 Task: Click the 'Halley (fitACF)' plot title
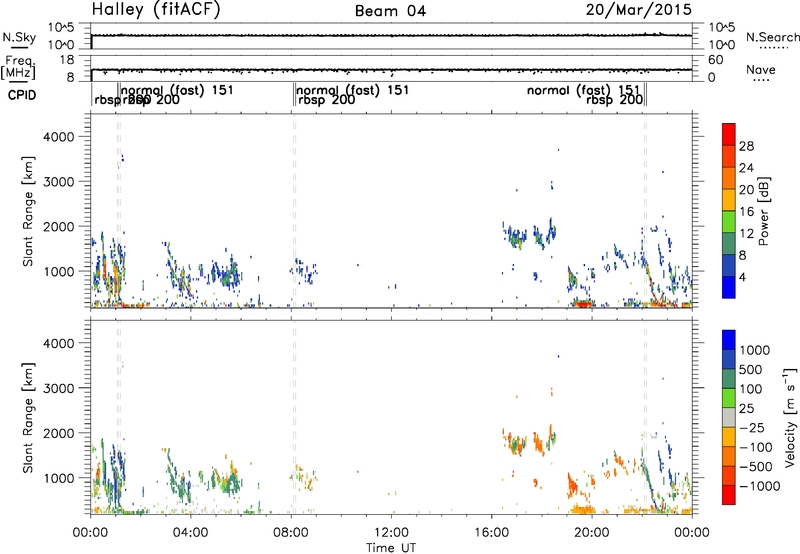coord(156,10)
